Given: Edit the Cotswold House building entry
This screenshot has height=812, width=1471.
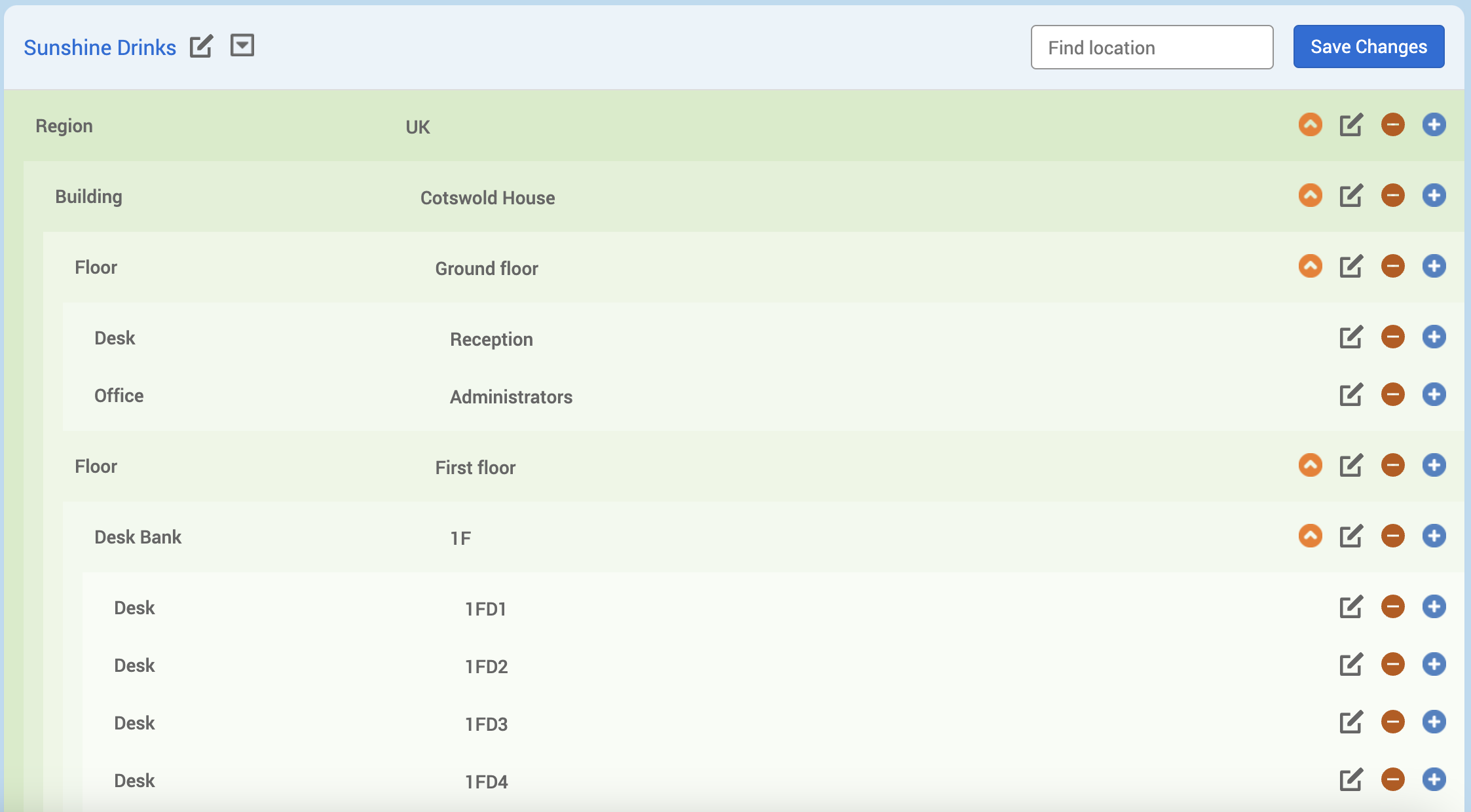Looking at the screenshot, I should (1350, 195).
